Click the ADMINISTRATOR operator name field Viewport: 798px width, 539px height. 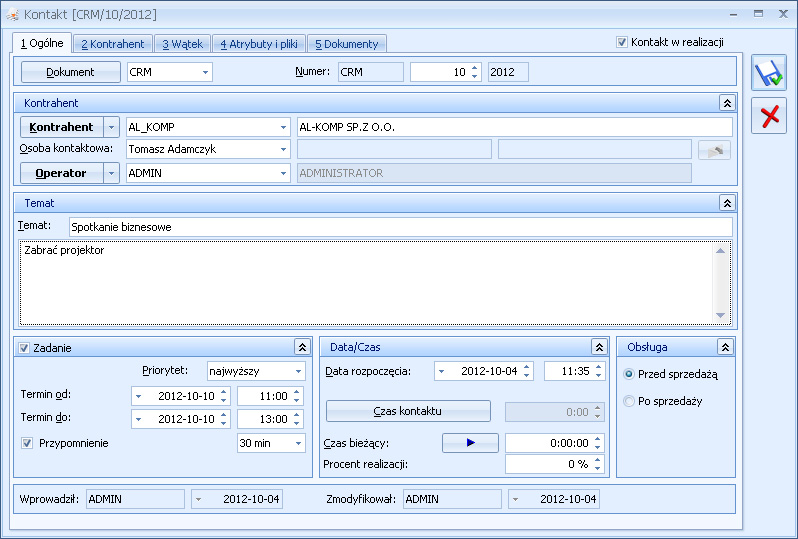point(494,173)
